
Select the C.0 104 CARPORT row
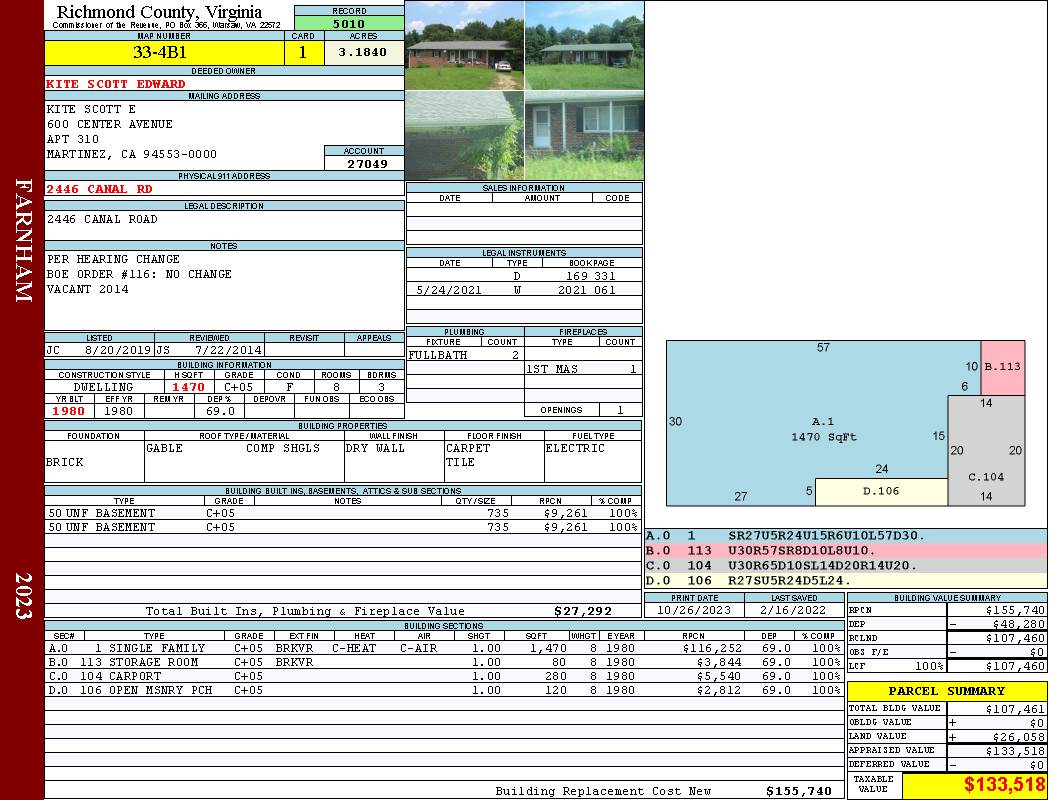[x=440, y=676]
